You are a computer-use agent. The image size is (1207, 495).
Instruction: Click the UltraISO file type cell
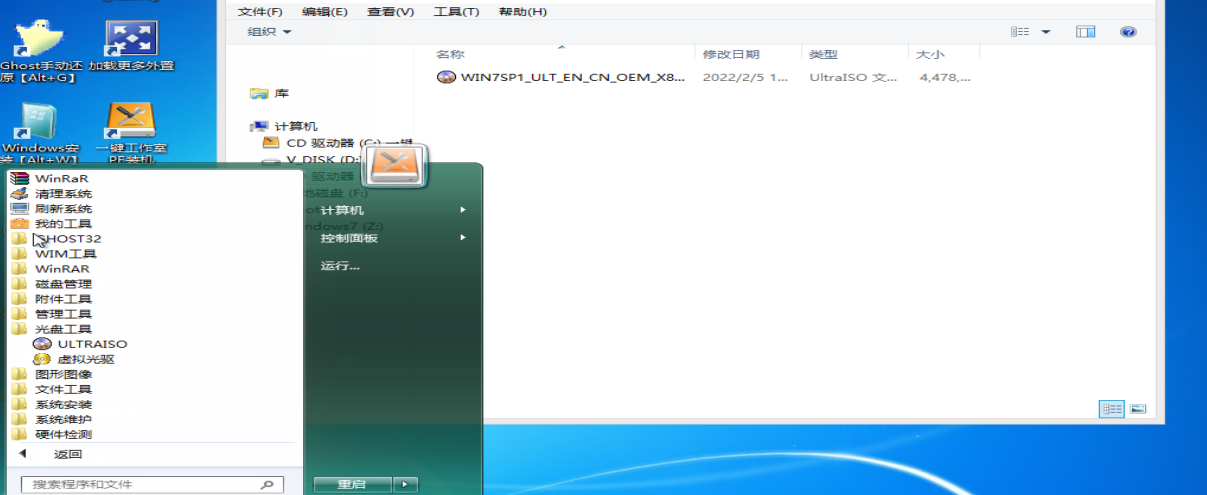(x=853, y=77)
